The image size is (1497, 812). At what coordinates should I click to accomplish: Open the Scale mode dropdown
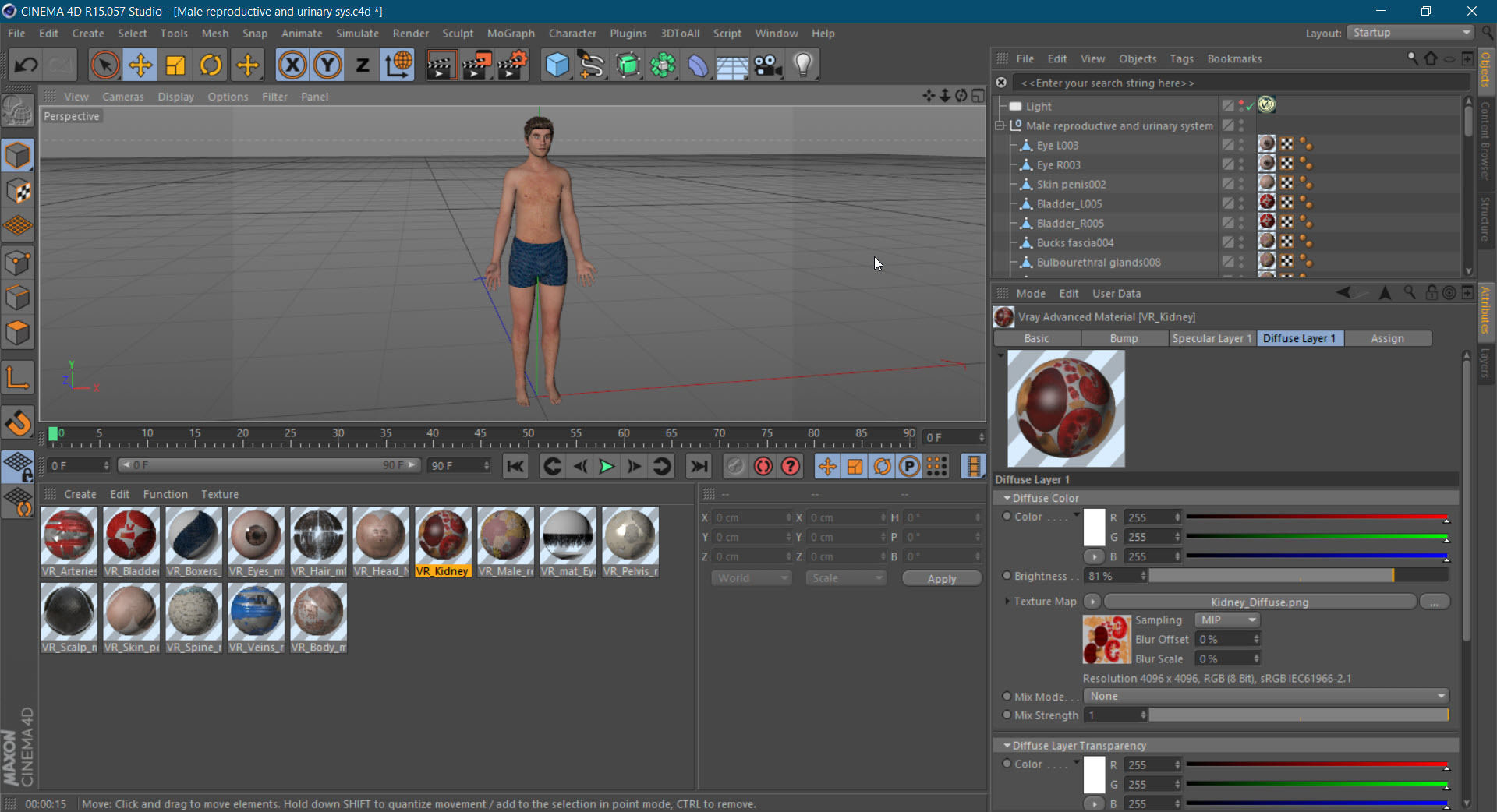[x=847, y=578]
